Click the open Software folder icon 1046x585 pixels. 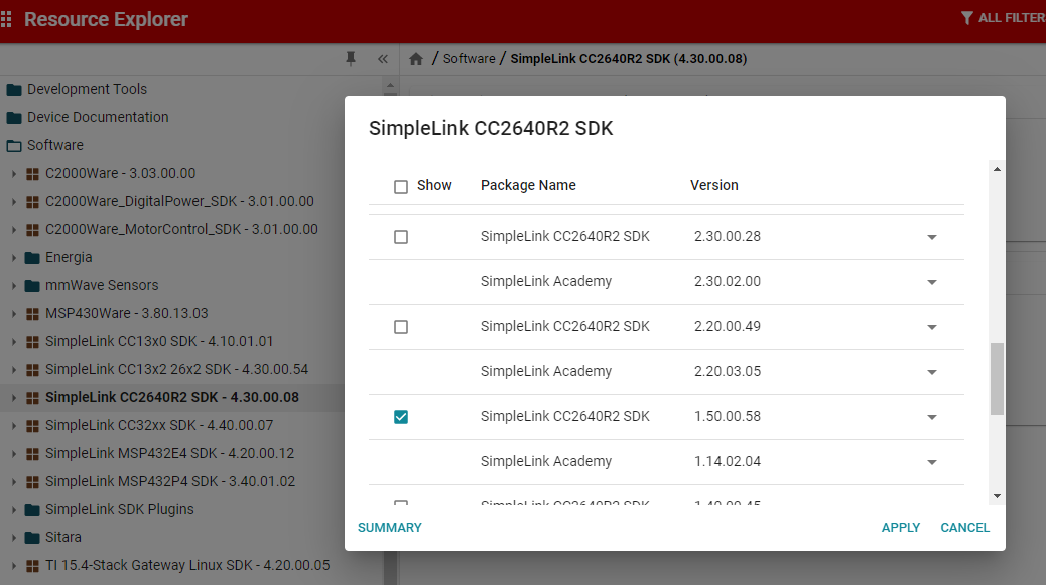(x=14, y=145)
